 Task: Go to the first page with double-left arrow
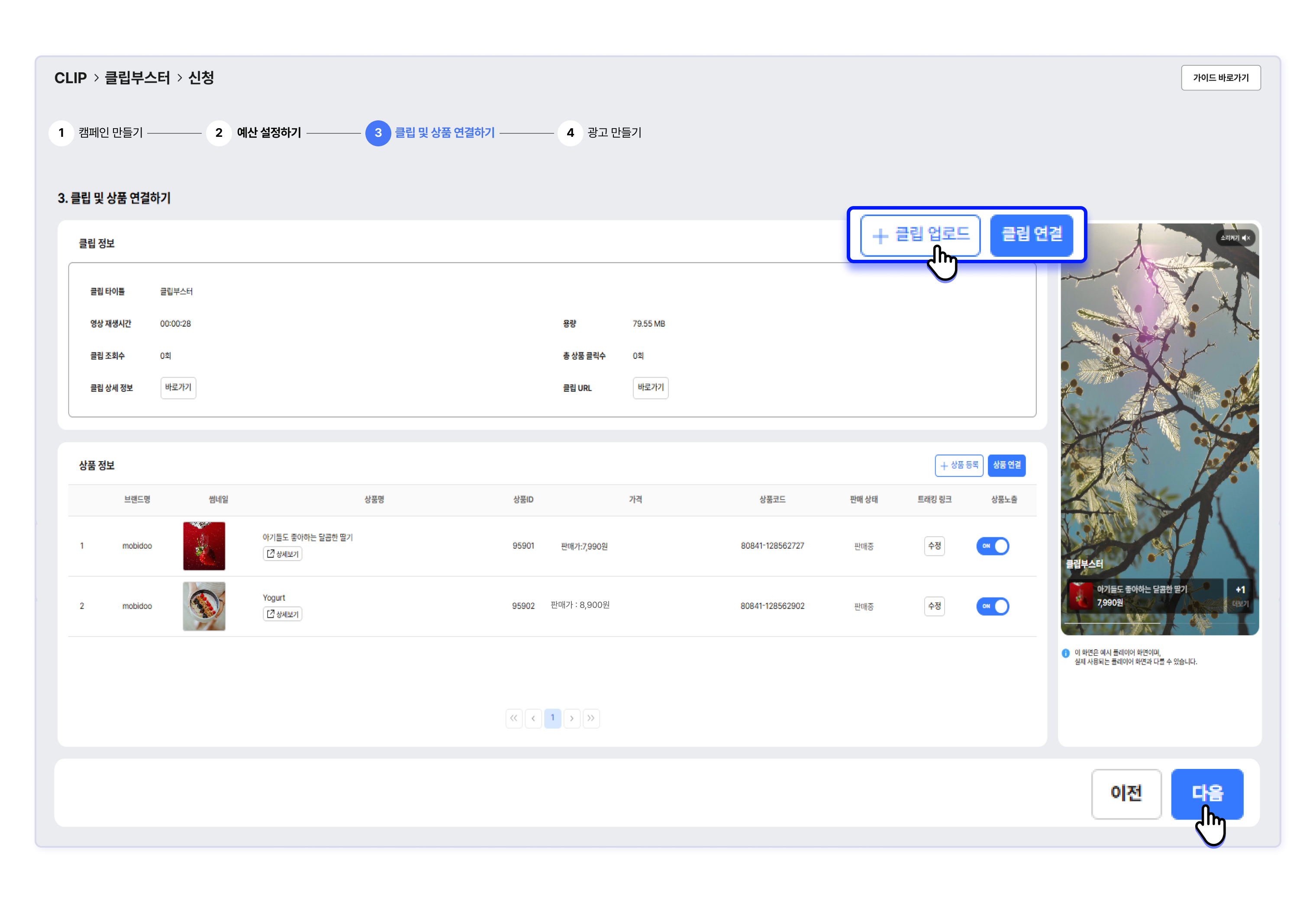point(513,718)
